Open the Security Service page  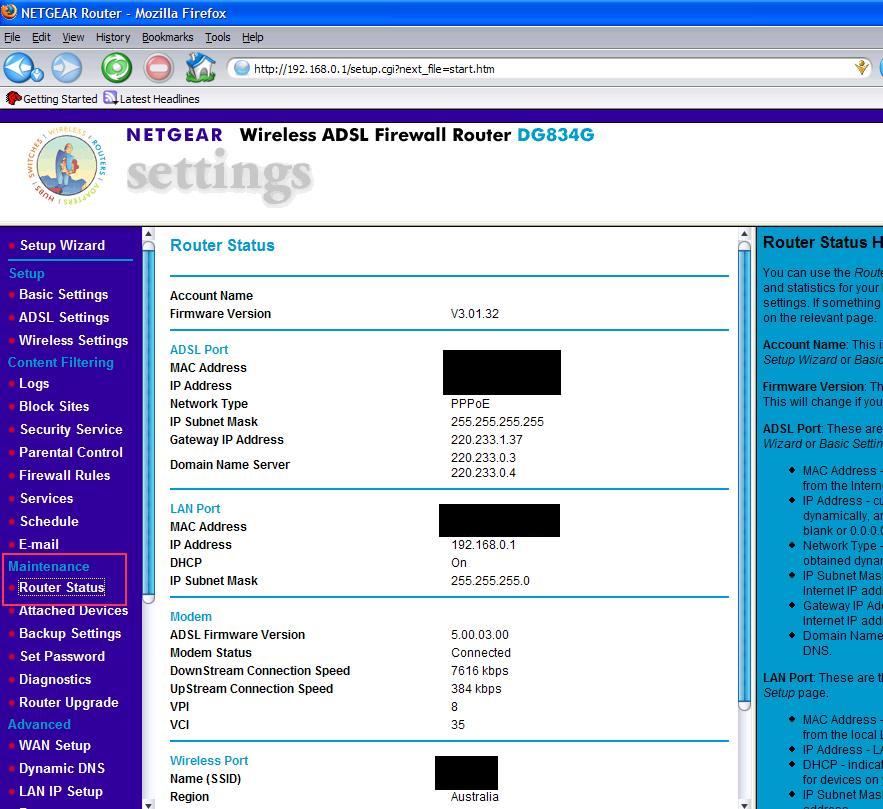(x=71, y=430)
